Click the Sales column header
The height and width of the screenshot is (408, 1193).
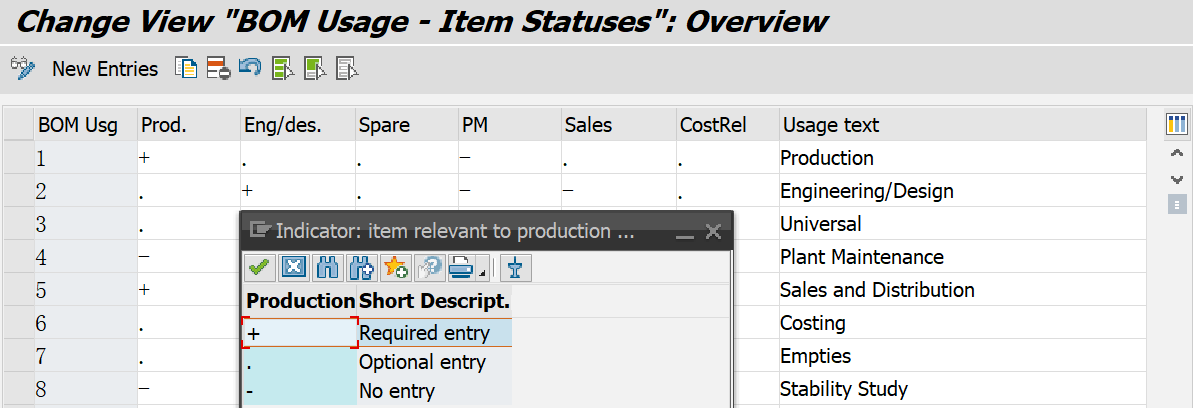(x=619, y=125)
